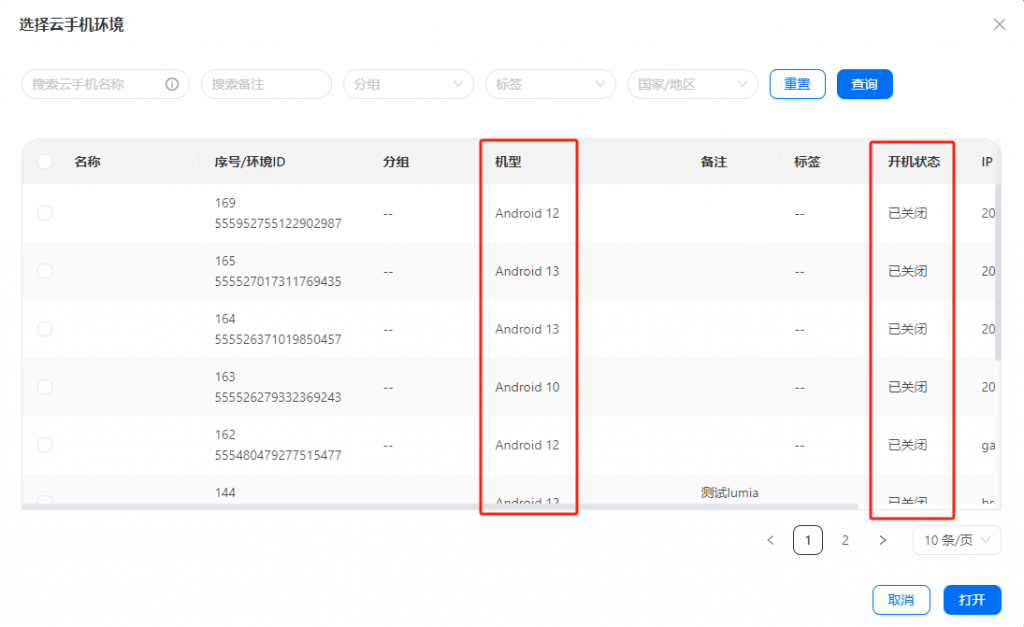Open the 国家/地区 country dropdown
This screenshot has height=627, width=1024.
692,84
